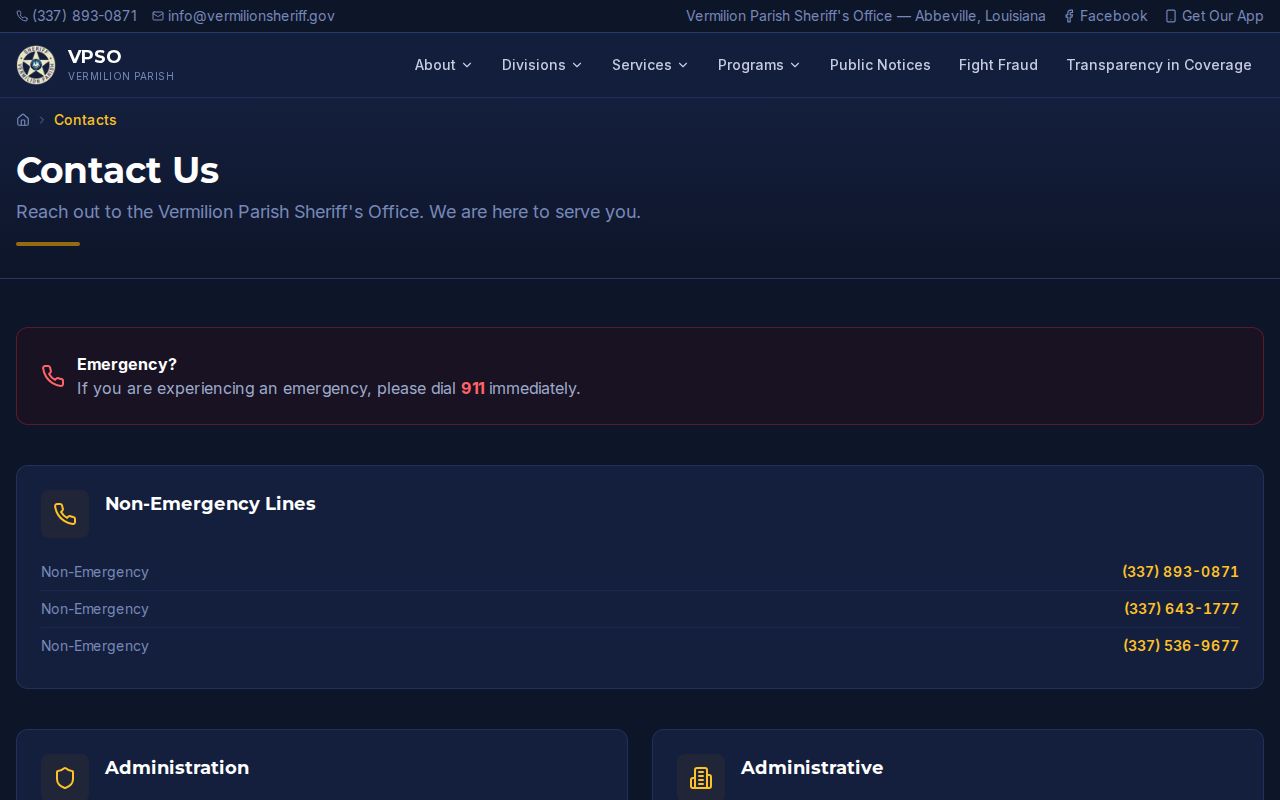Click the Facebook icon in top bar

click(1069, 16)
